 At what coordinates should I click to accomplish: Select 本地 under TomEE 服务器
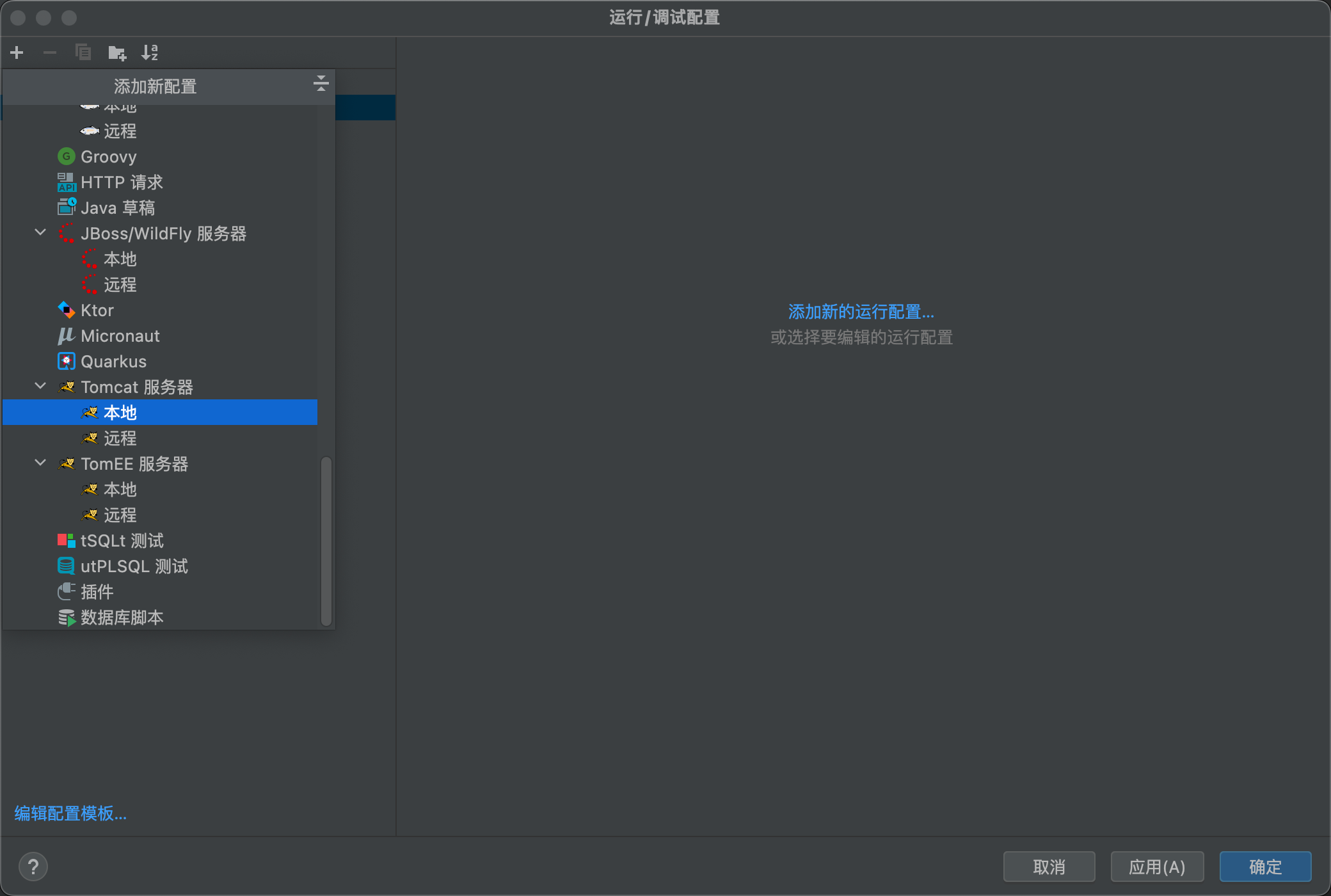click(160, 489)
